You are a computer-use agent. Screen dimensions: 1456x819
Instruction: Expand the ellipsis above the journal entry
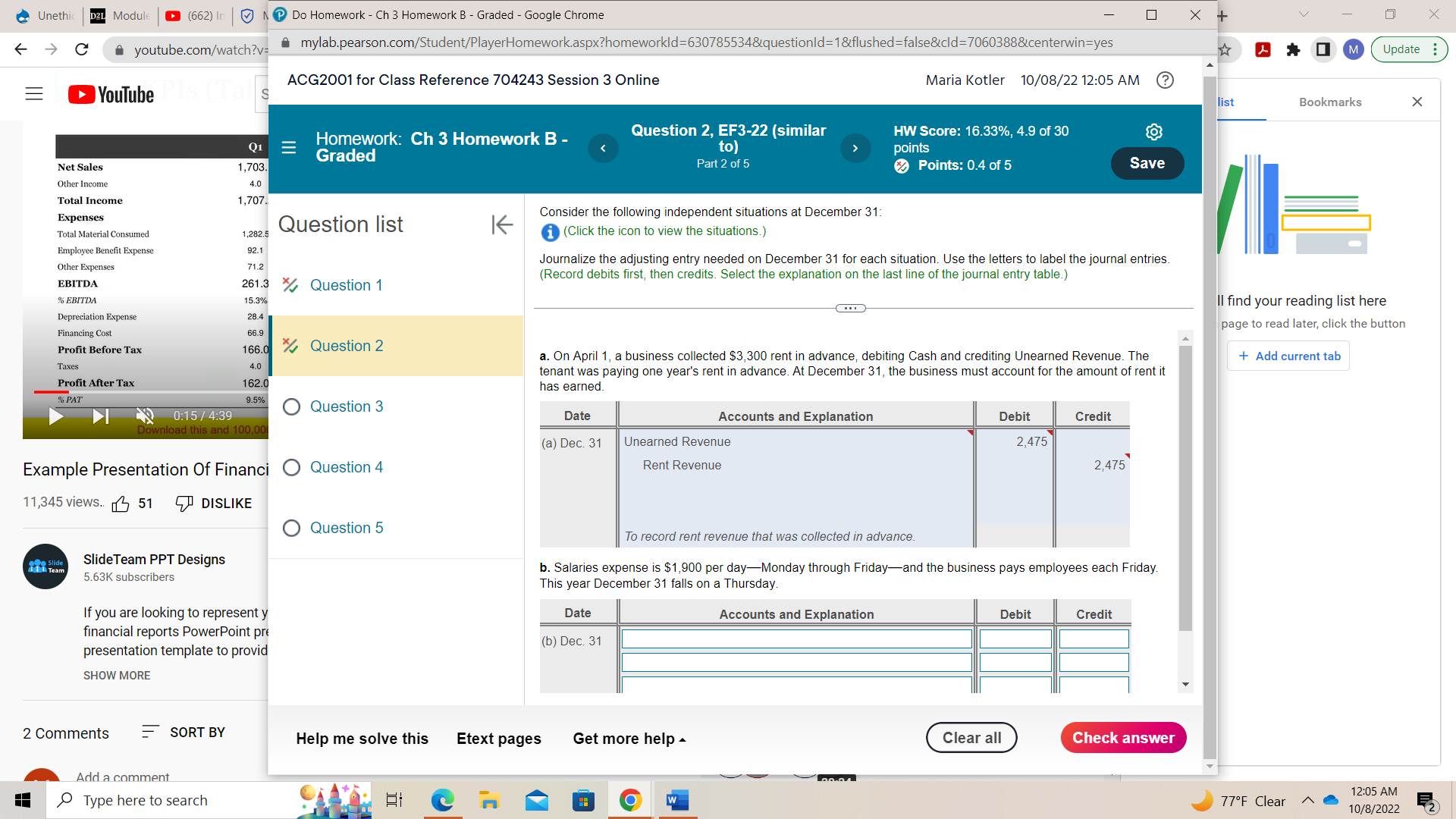[x=851, y=307]
